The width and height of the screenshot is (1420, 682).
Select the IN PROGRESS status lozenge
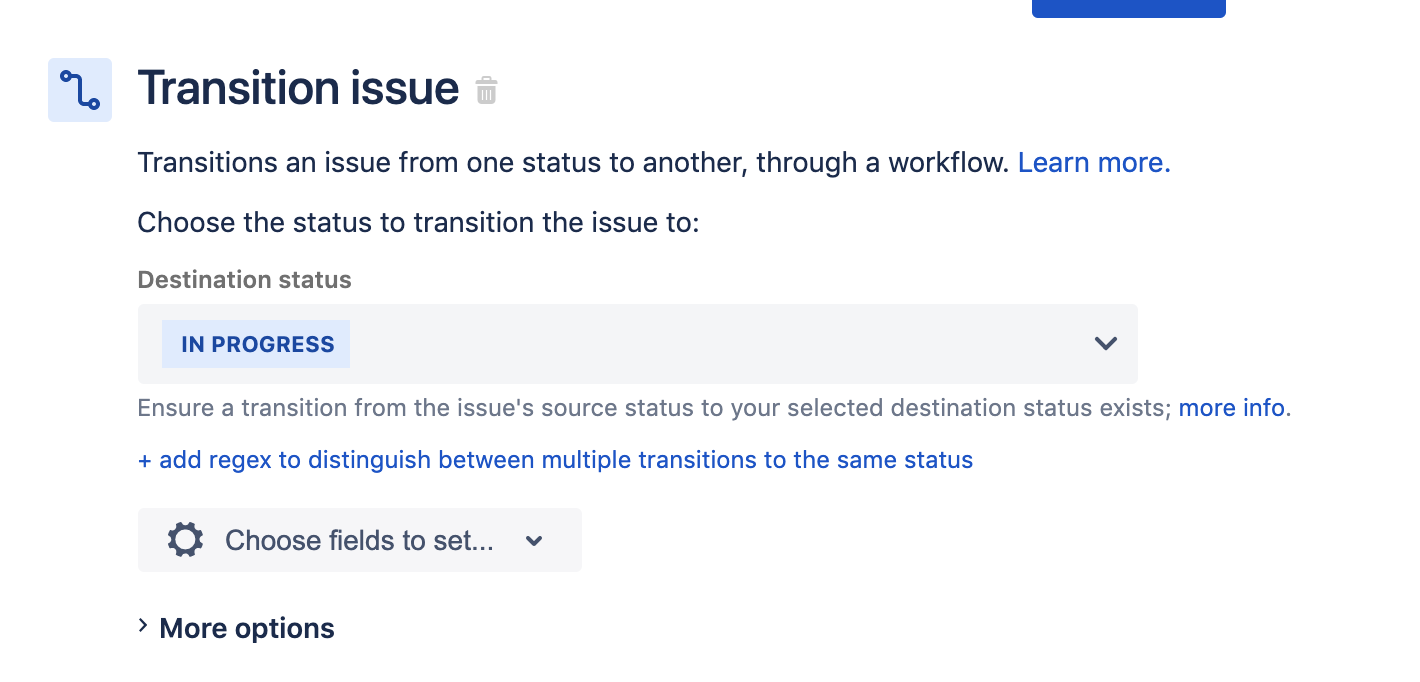(256, 343)
